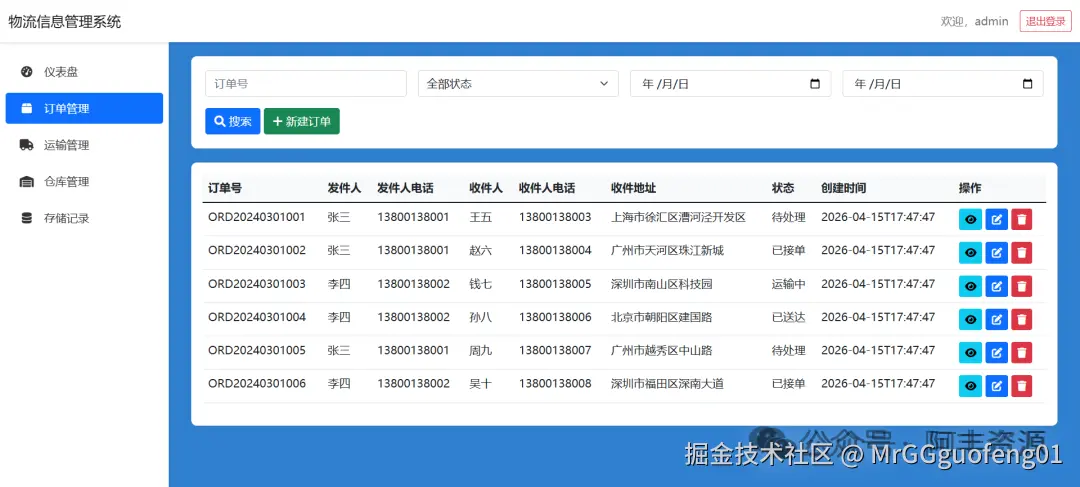Viewport: 1080px width, 487px height.
Task: View details of order ORD20240301005
Action: point(970,353)
